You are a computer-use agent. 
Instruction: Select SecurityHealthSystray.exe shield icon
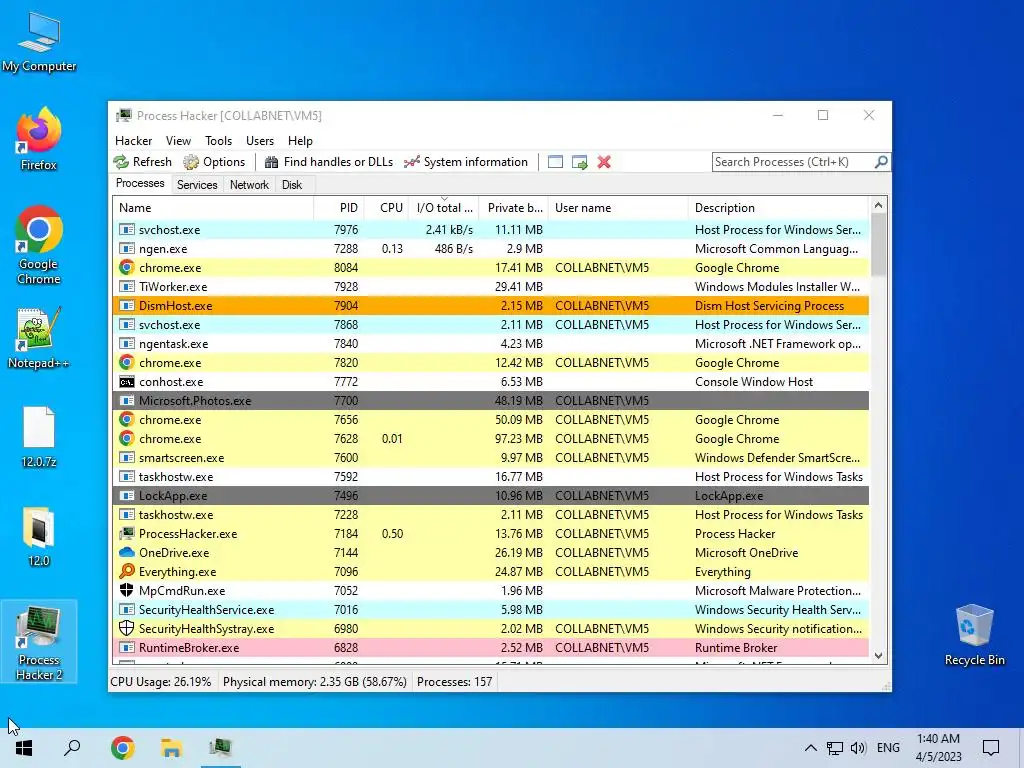point(127,628)
